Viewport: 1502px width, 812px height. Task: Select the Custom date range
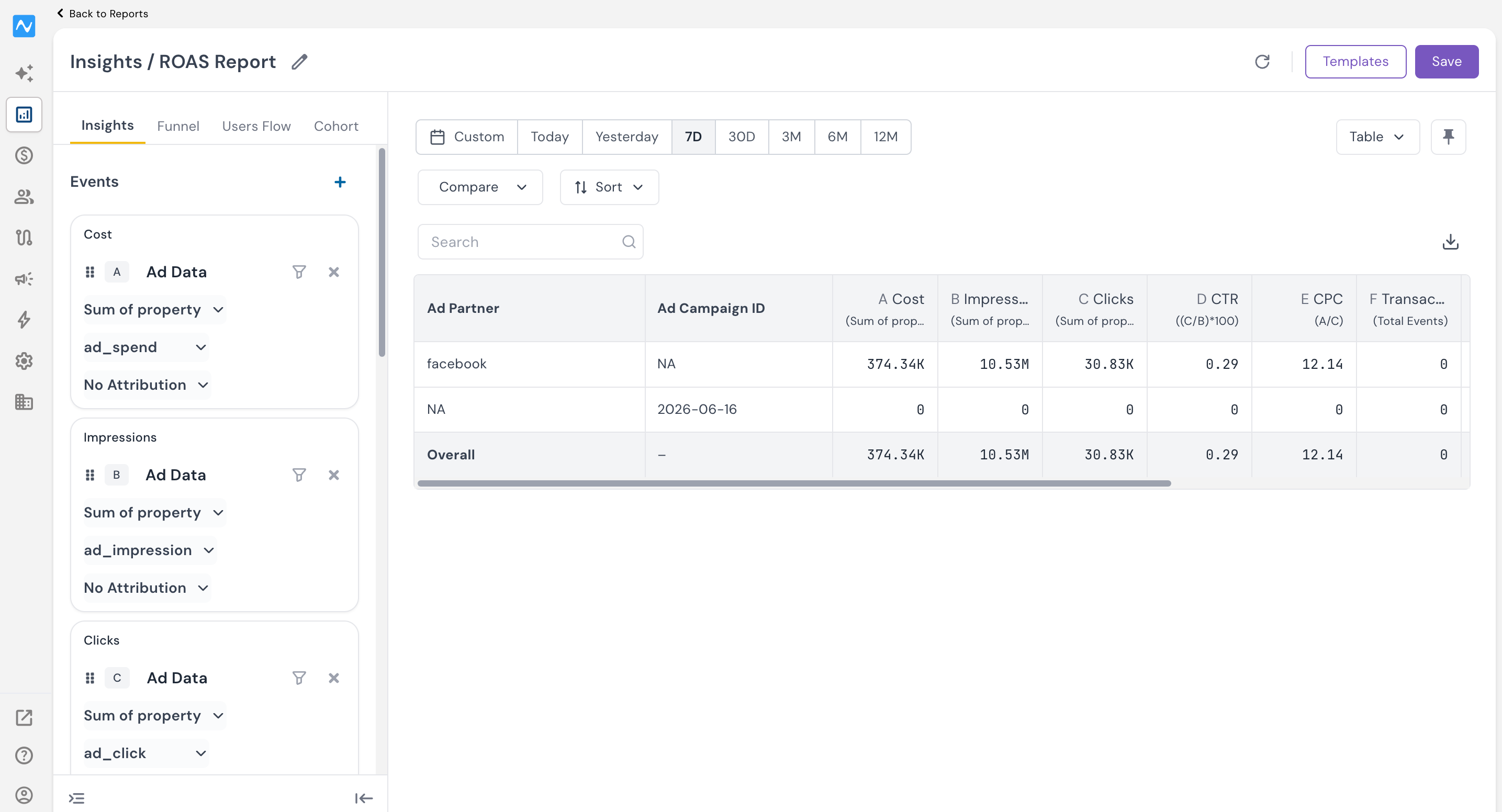[x=467, y=137]
